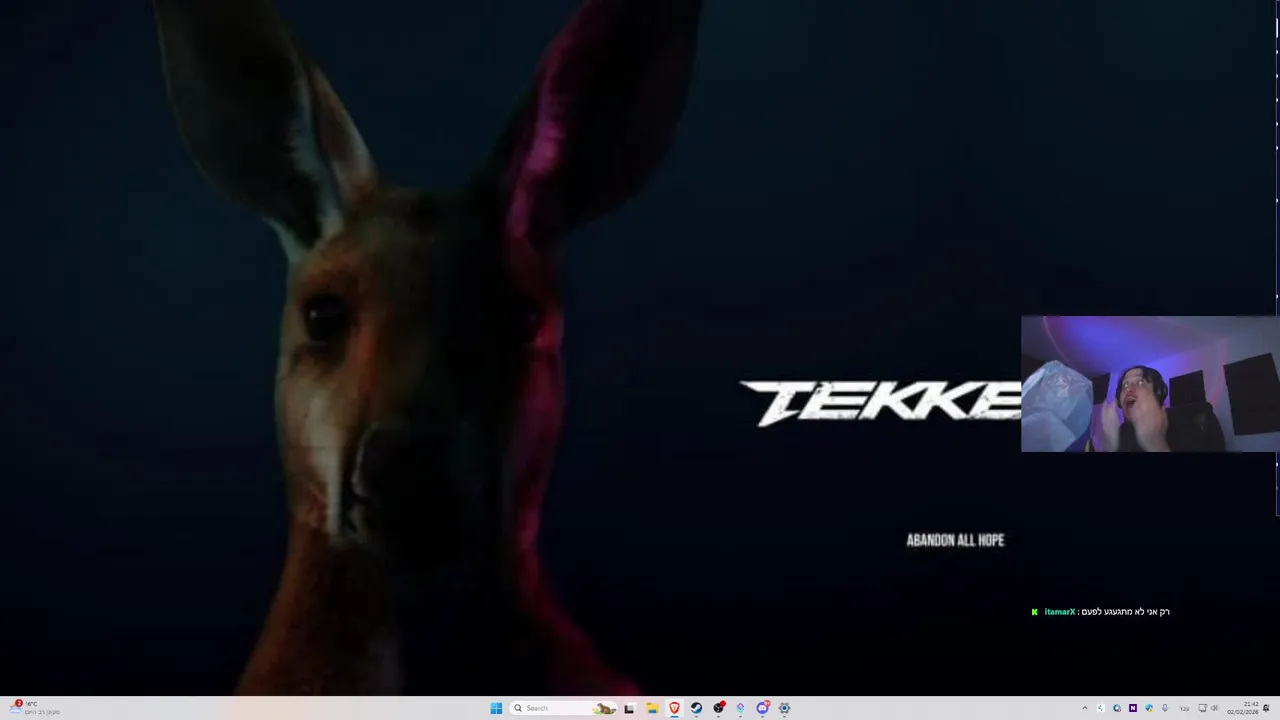Click the first tray icon after chevron
Screen dimensions: 1280x720
point(1101,708)
